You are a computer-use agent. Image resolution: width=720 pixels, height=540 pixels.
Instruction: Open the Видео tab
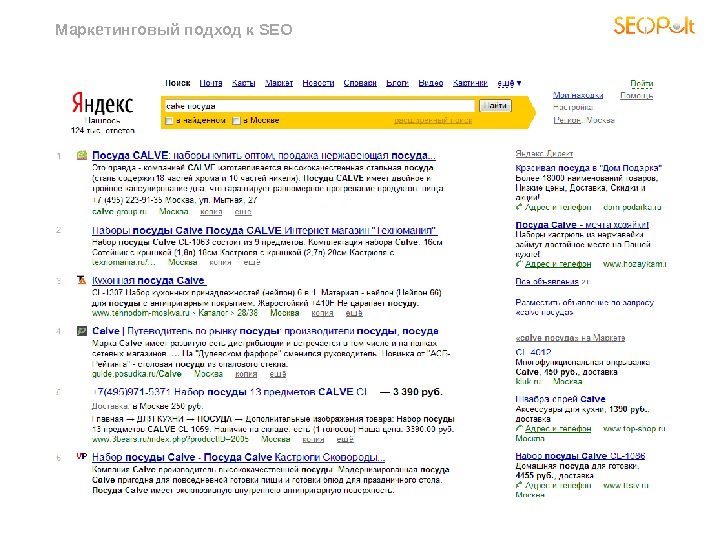[x=431, y=83]
